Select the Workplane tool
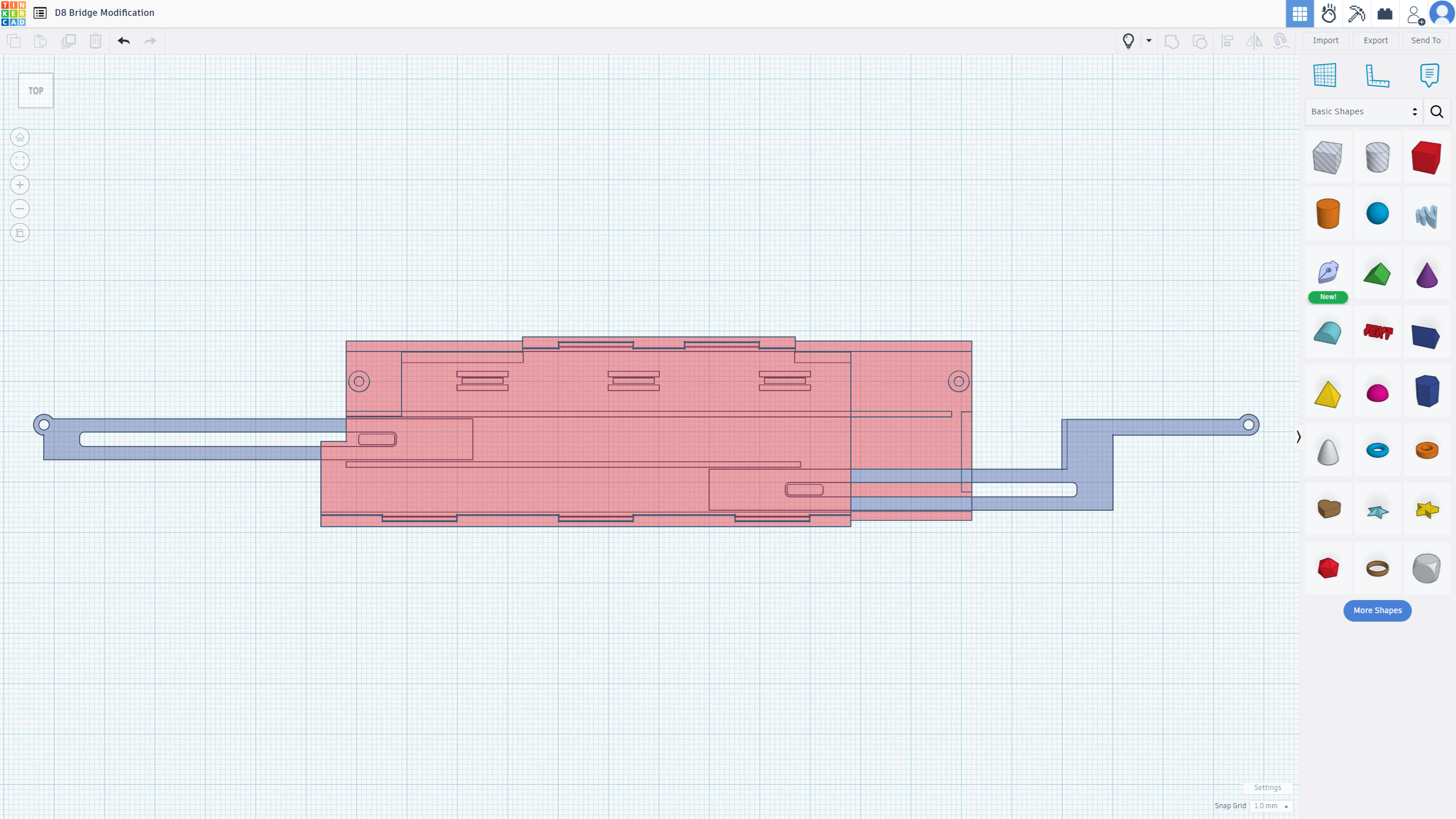The image size is (1456, 819). [x=1325, y=75]
